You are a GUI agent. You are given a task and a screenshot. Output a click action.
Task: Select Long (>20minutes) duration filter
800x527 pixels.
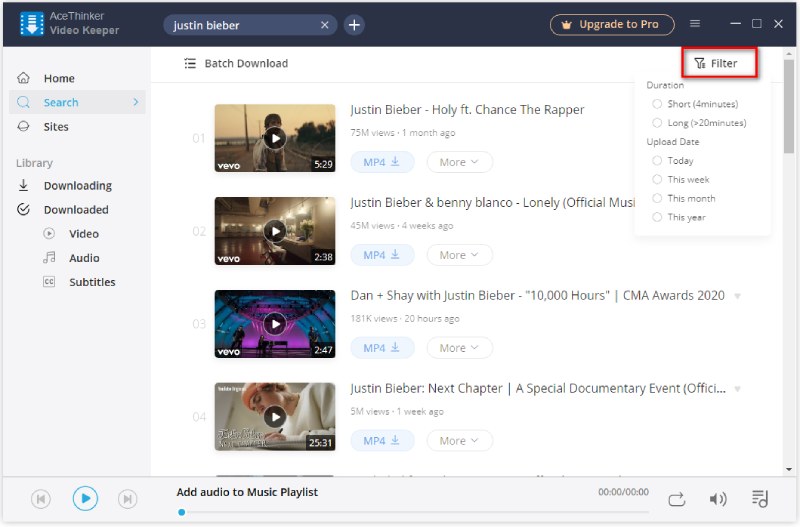tap(699, 123)
